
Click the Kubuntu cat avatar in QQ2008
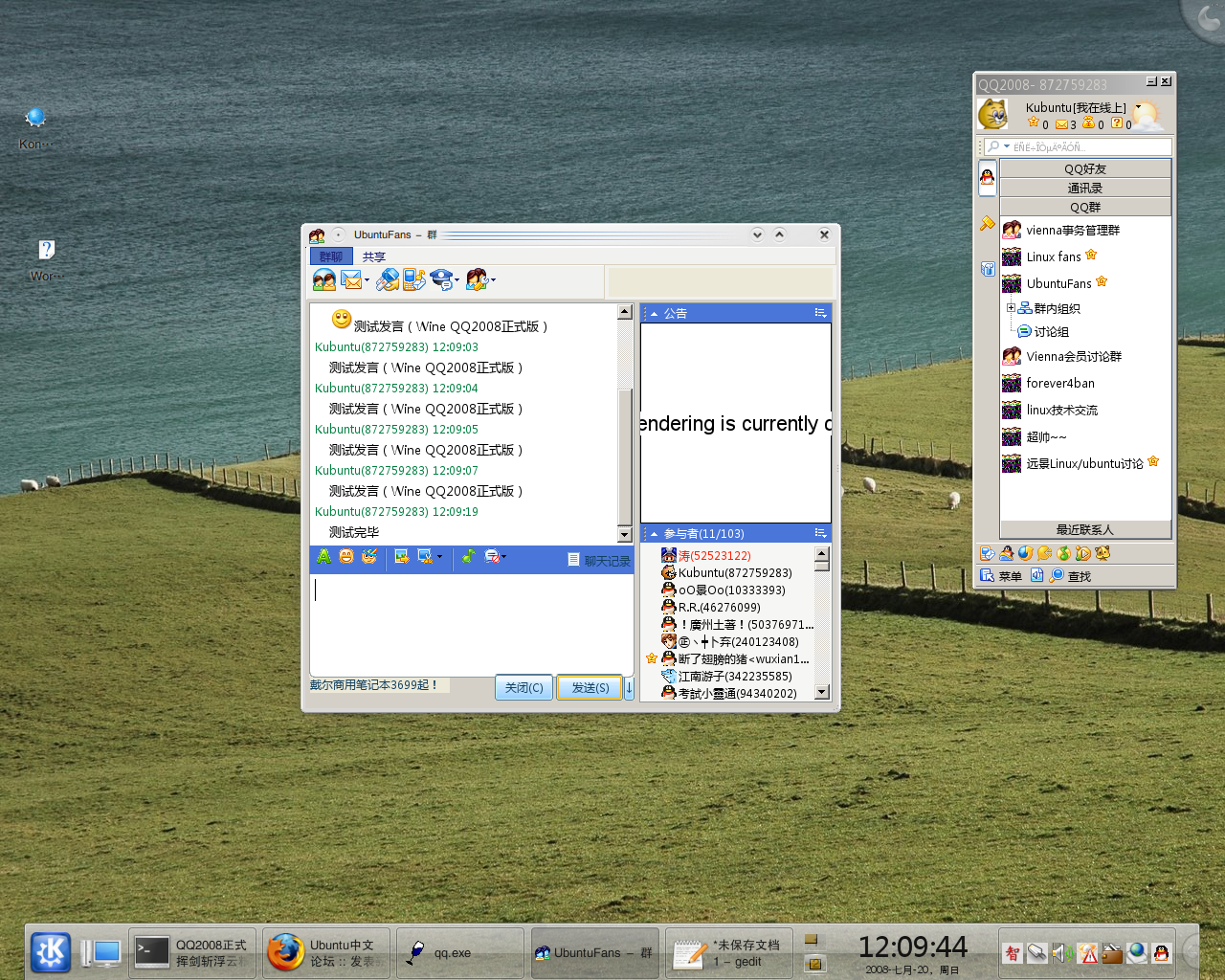click(x=992, y=114)
